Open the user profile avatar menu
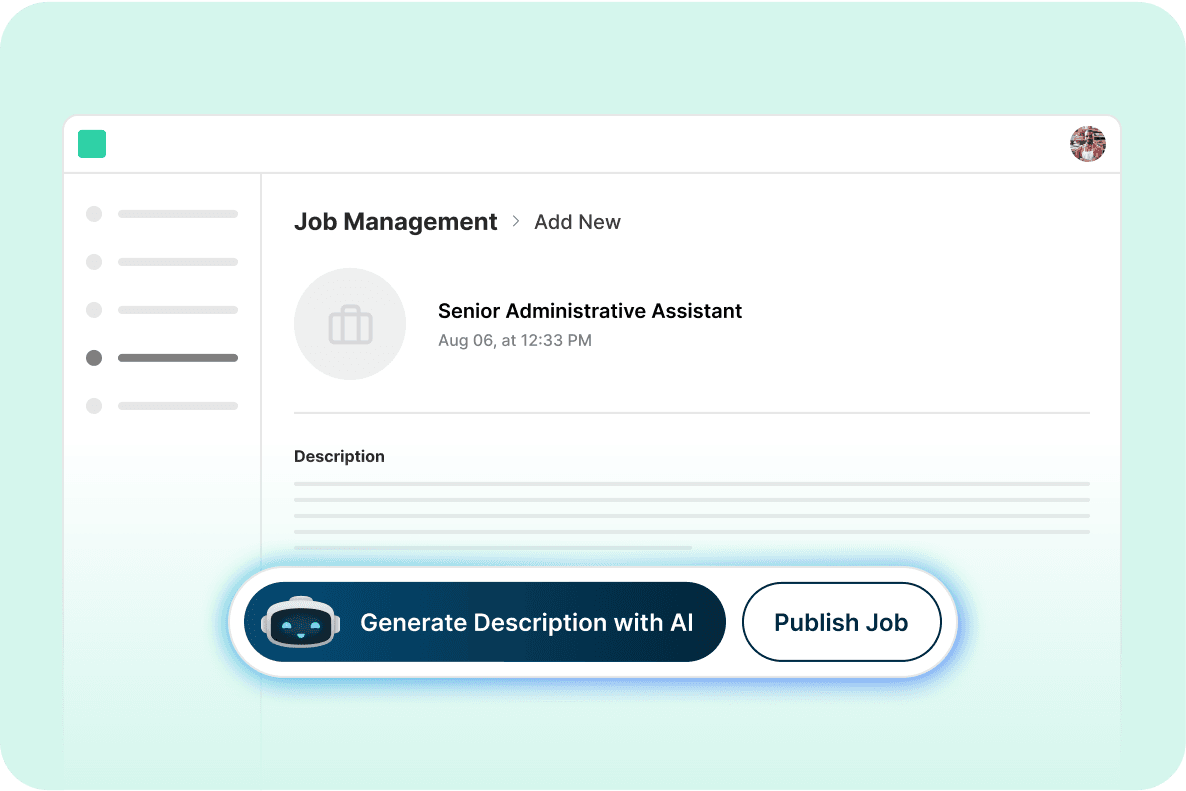 coord(1087,144)
